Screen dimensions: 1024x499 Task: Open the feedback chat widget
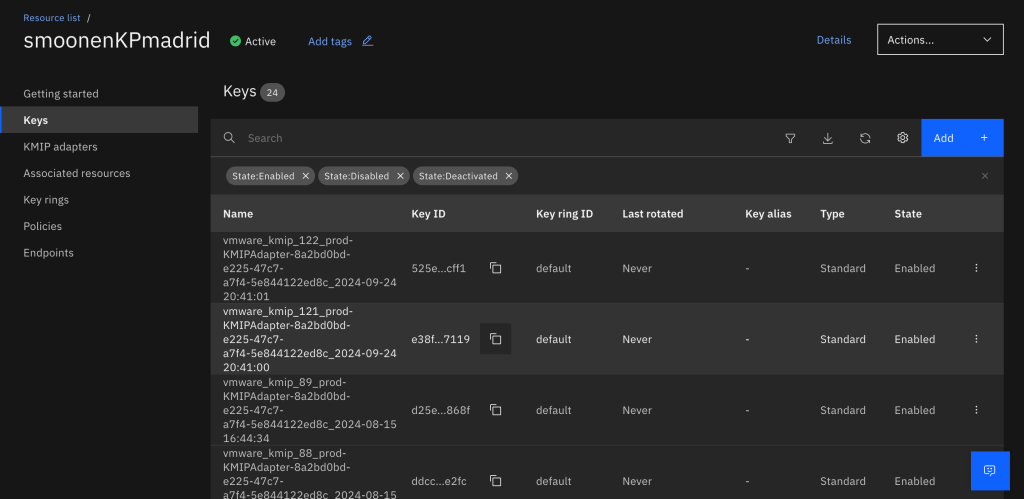tap(989, 470)
